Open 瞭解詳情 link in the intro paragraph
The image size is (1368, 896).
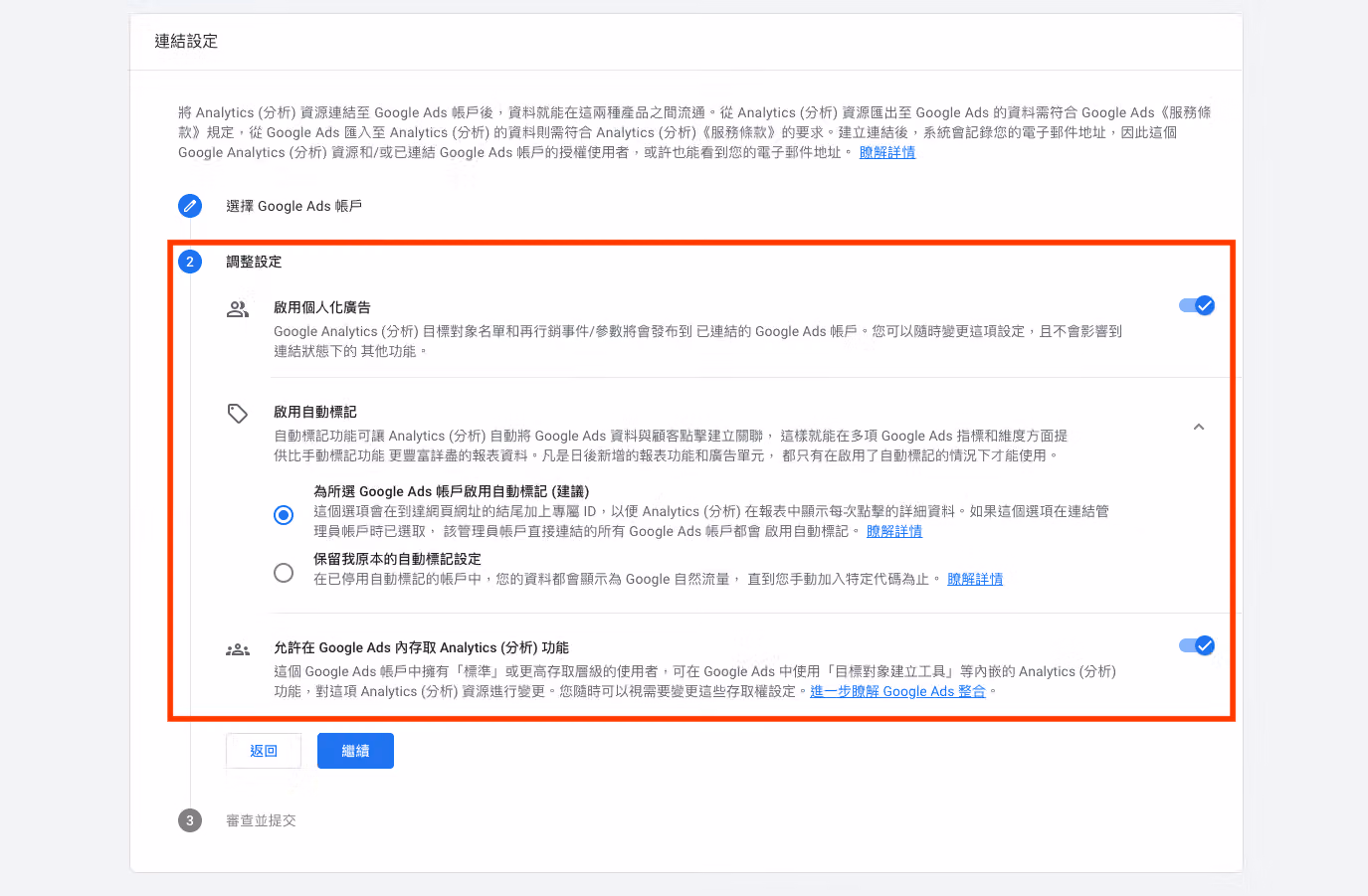point(887,152)
